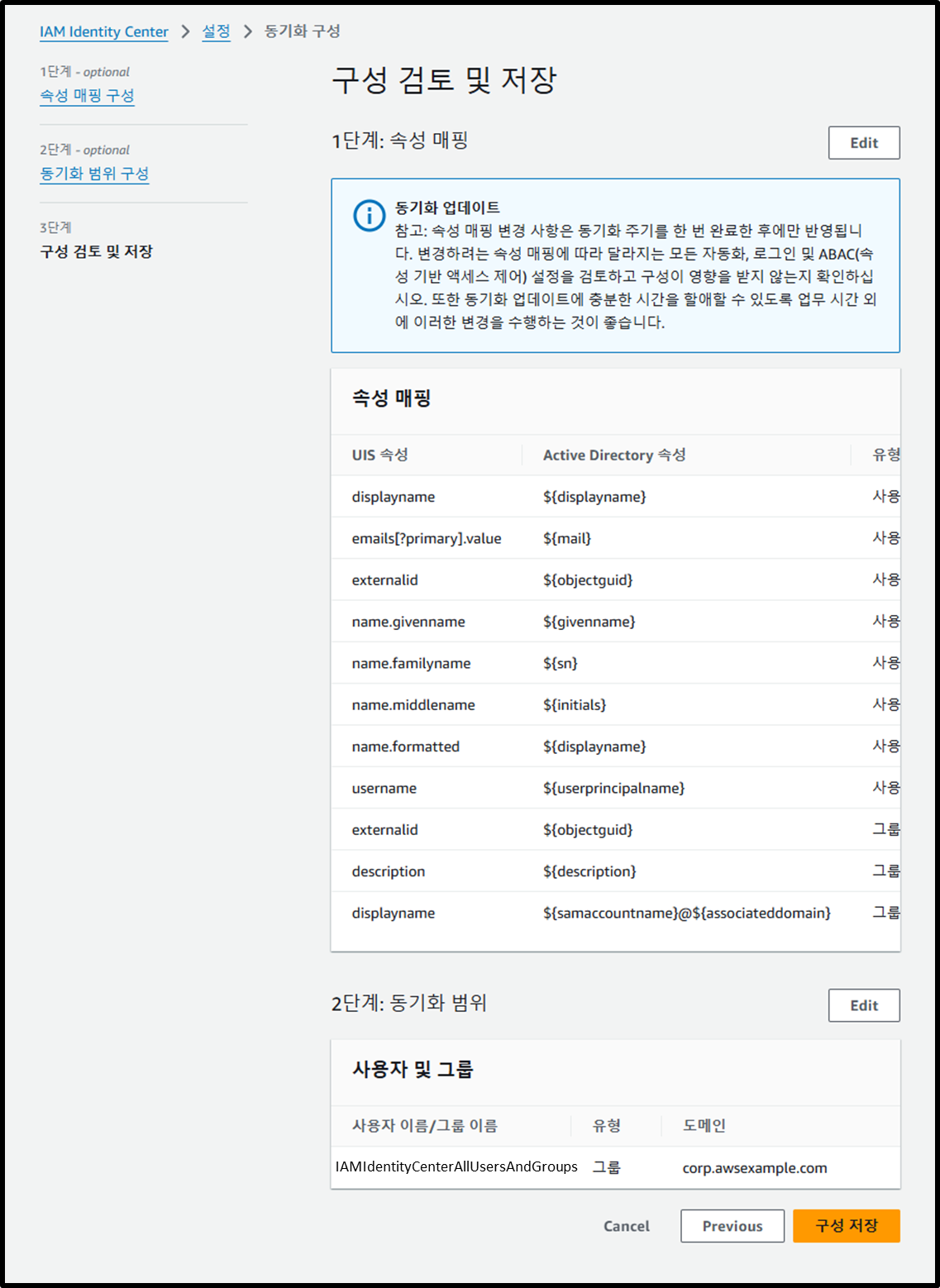Select the name.middlename cell
940x1288 pixels.
(413, 705)
